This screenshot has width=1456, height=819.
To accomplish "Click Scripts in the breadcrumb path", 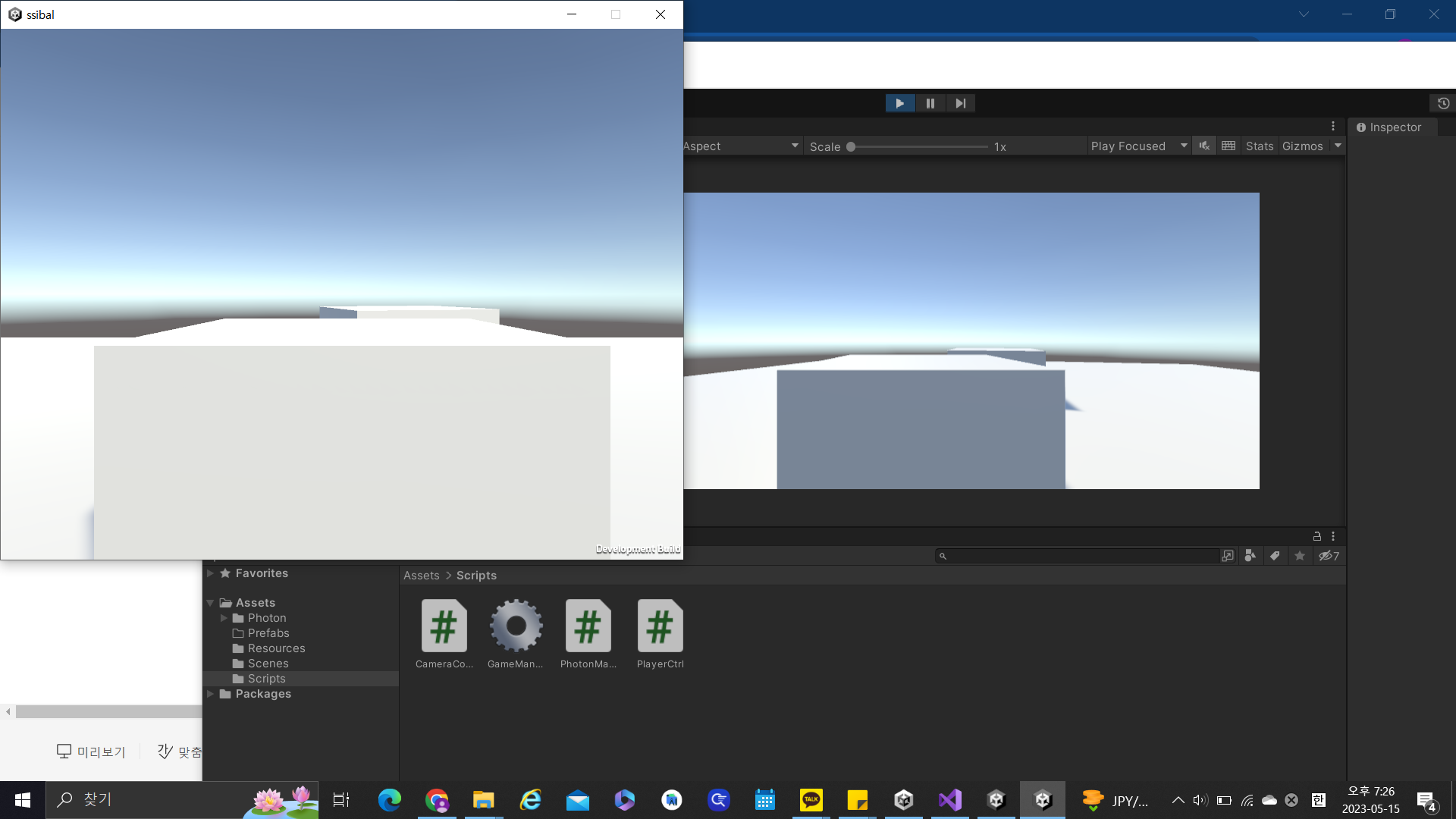I will coord(476,576).
